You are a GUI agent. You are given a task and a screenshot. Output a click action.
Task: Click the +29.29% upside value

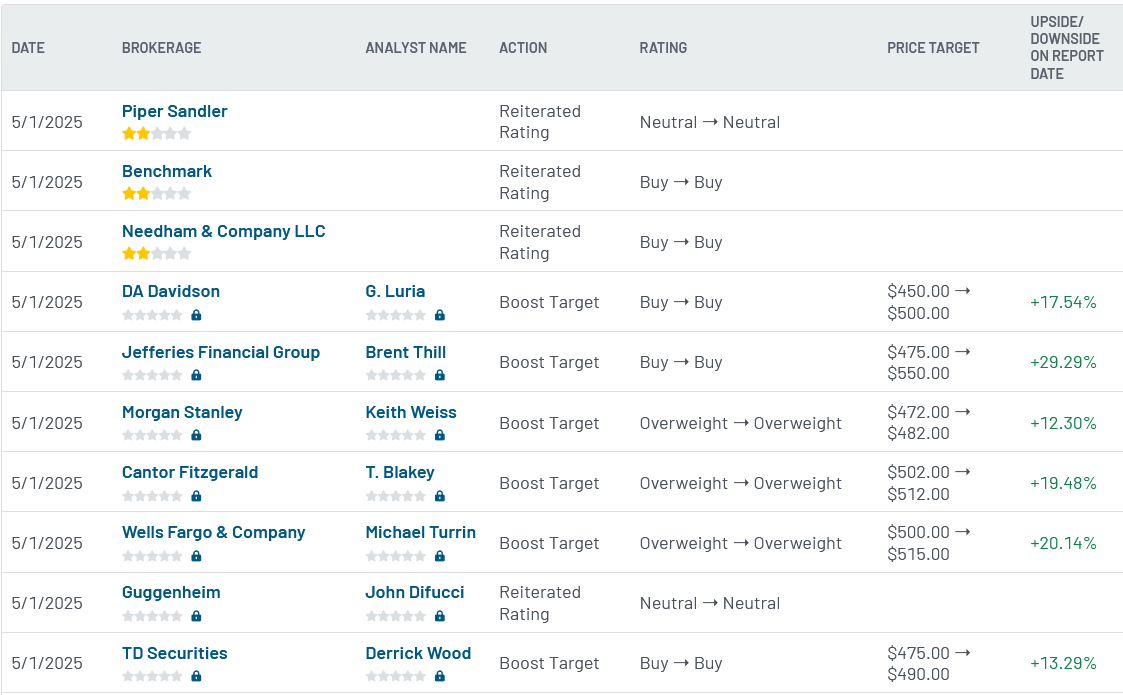[1063, 363]
